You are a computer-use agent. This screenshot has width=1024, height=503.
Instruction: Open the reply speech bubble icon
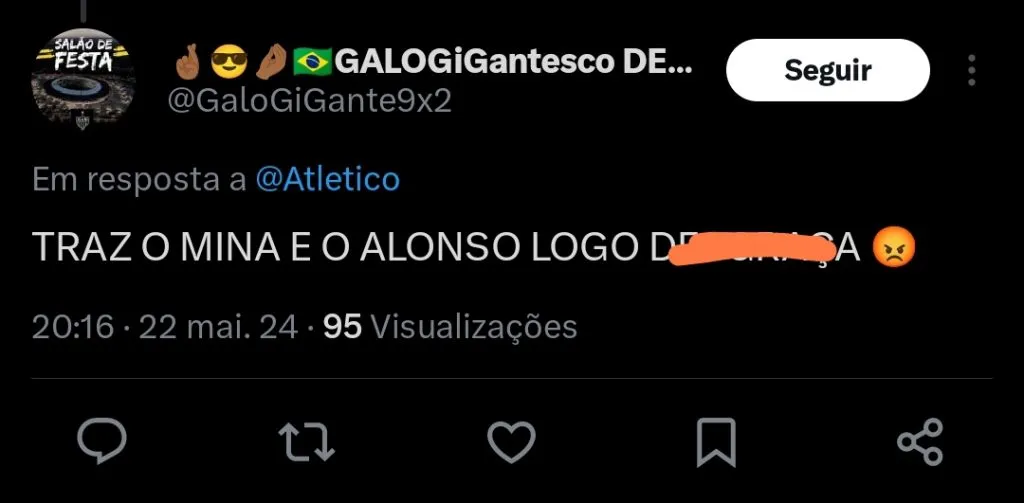[101, 441]
